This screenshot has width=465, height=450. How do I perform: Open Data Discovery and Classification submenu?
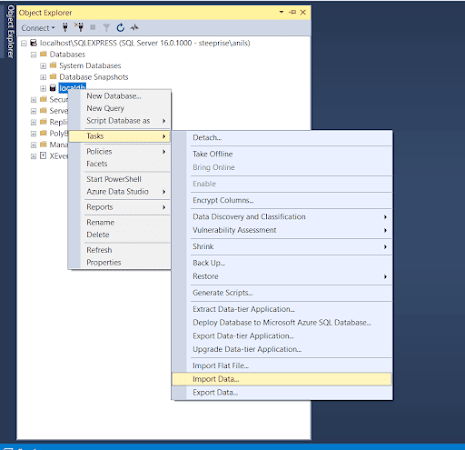[x=282, y=217]
